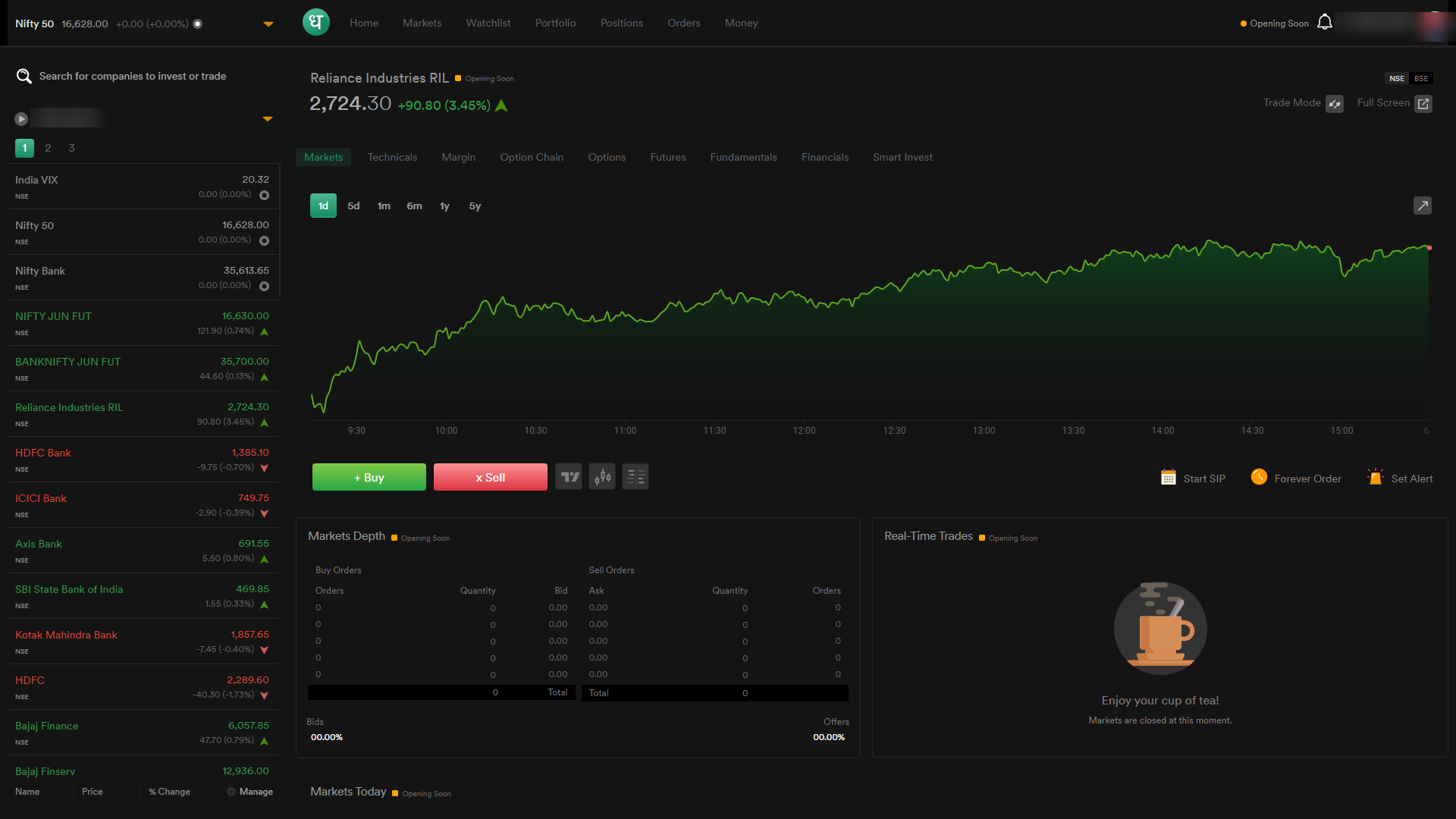Select SBI State Bank of India row
The height and width of the screenshot is (819, 1456).
(143, 596)
